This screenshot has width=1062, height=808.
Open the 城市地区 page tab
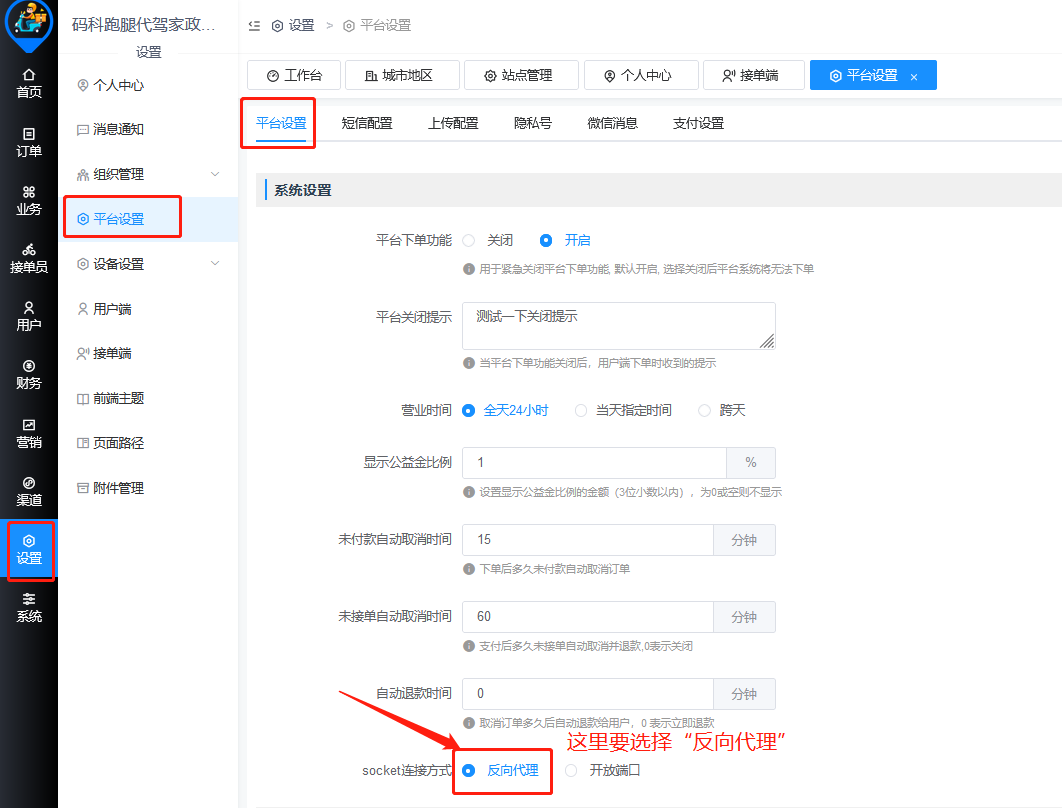click(402, 75)
